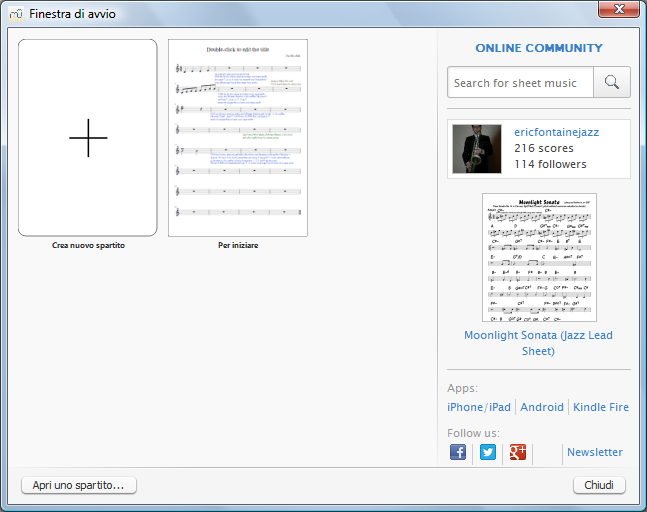This screenshot has width=647, height=512.
Task: Click the ONLINE COMMUNITY heading
Action: pyautogui.click(x=538, y=48)
